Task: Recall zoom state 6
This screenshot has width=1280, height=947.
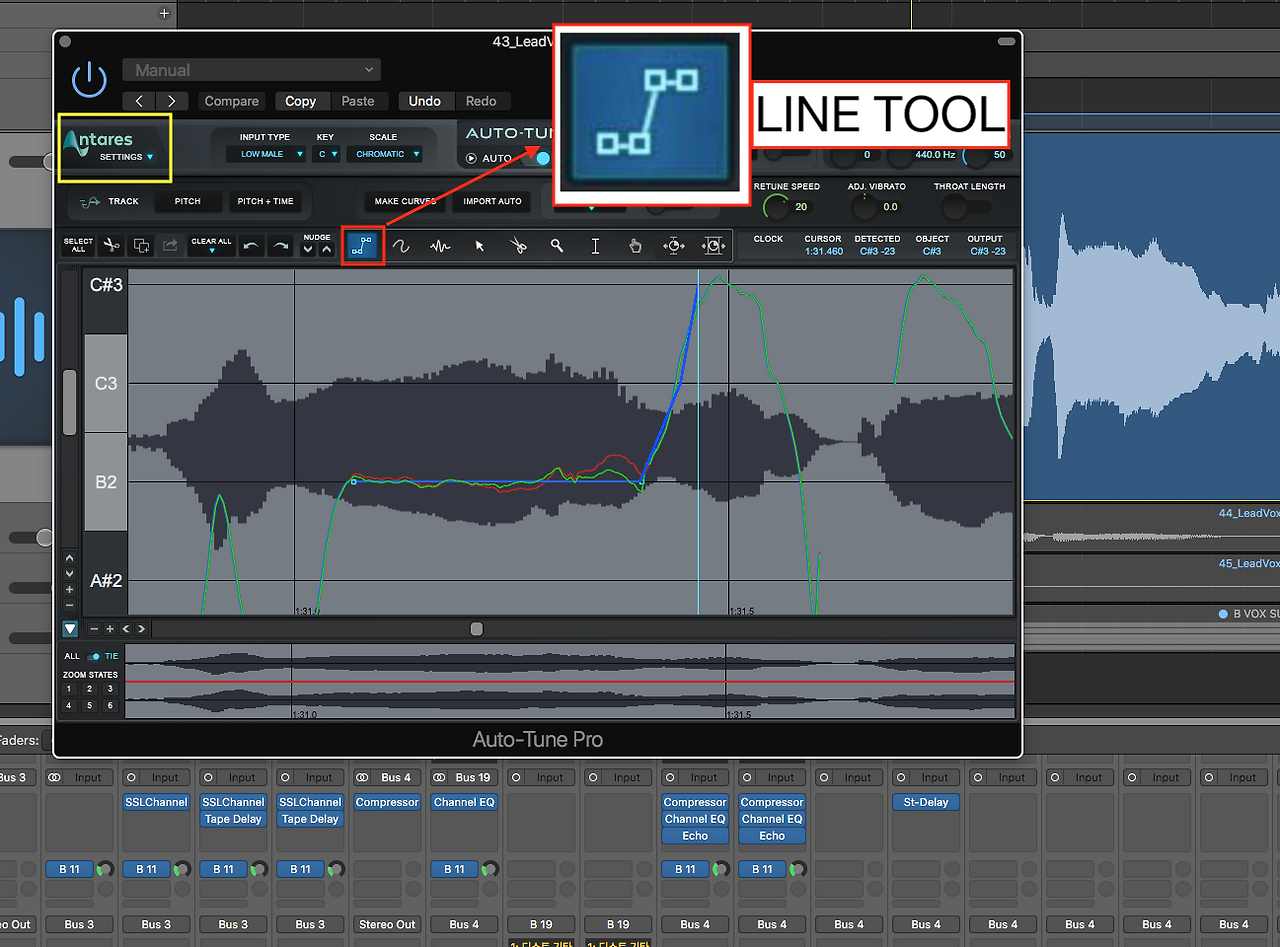Action: pos(110,706)
